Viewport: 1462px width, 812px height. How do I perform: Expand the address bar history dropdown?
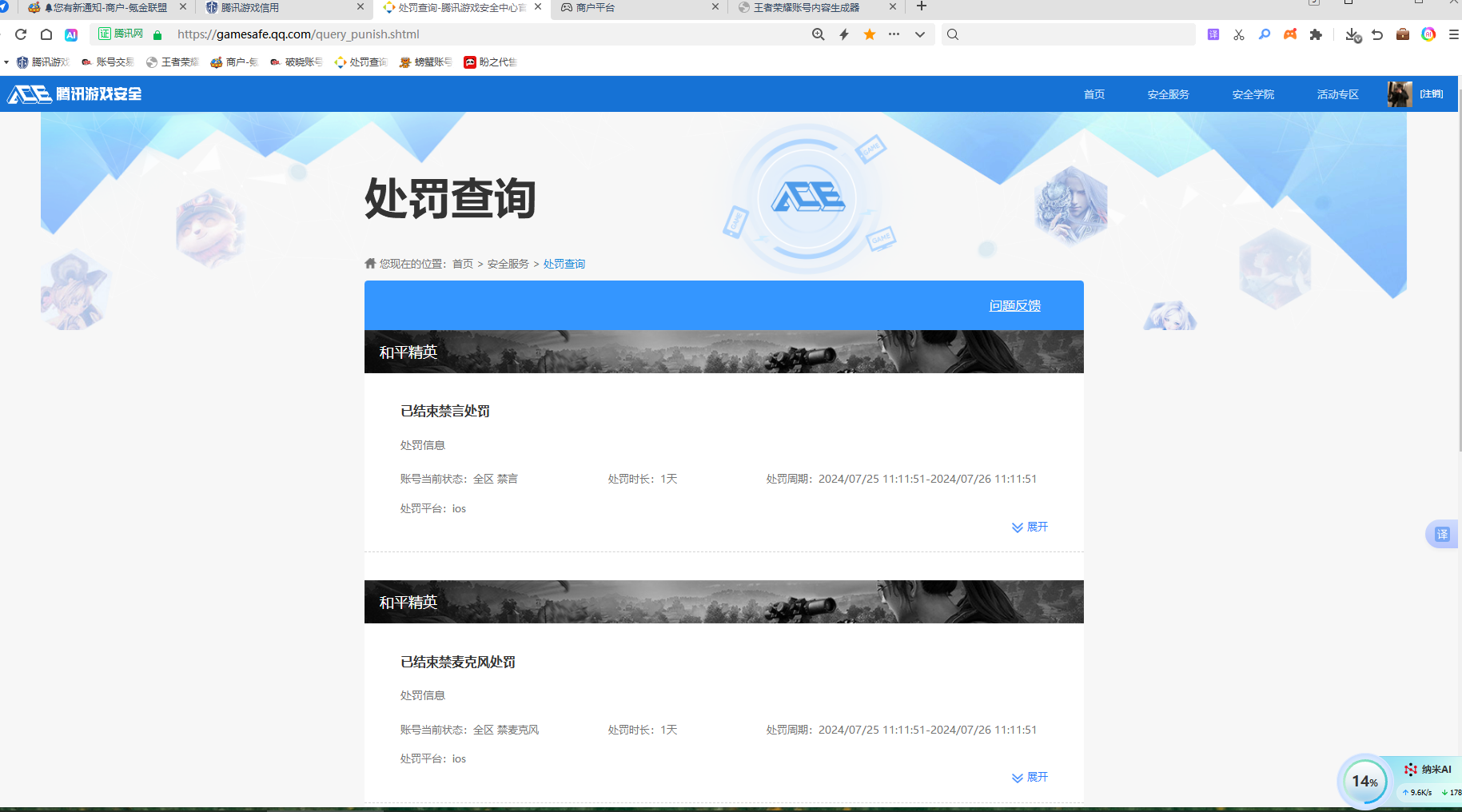pyautogui.click(x=920, y=34)
